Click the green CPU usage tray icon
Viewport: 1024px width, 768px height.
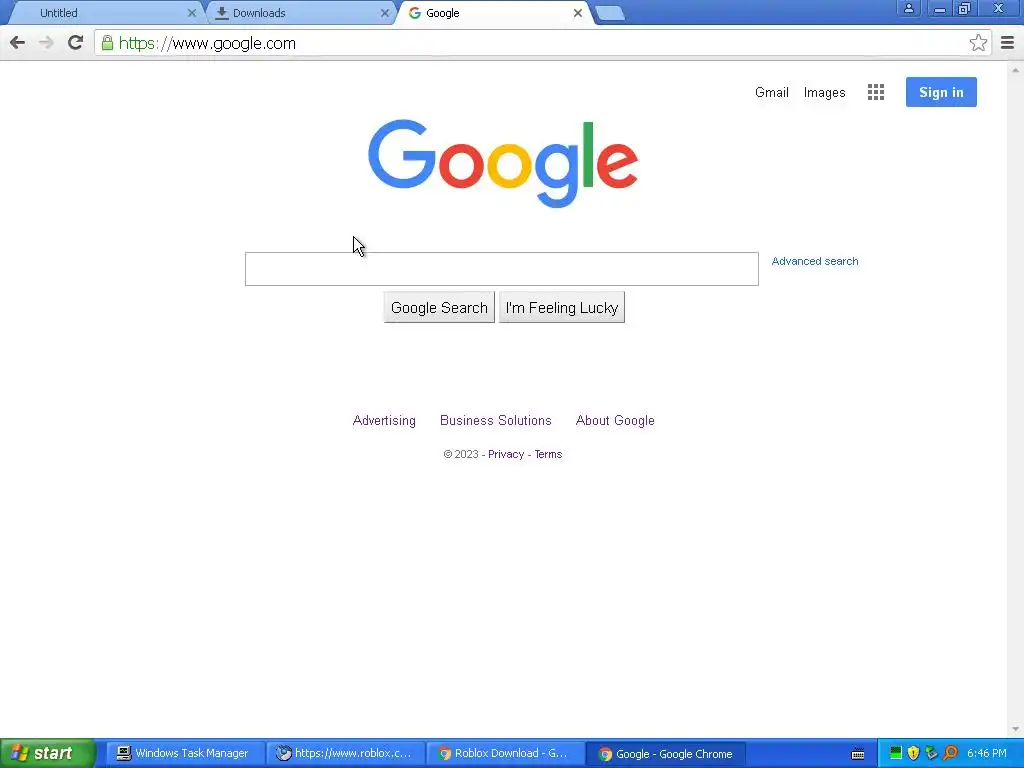895,754
